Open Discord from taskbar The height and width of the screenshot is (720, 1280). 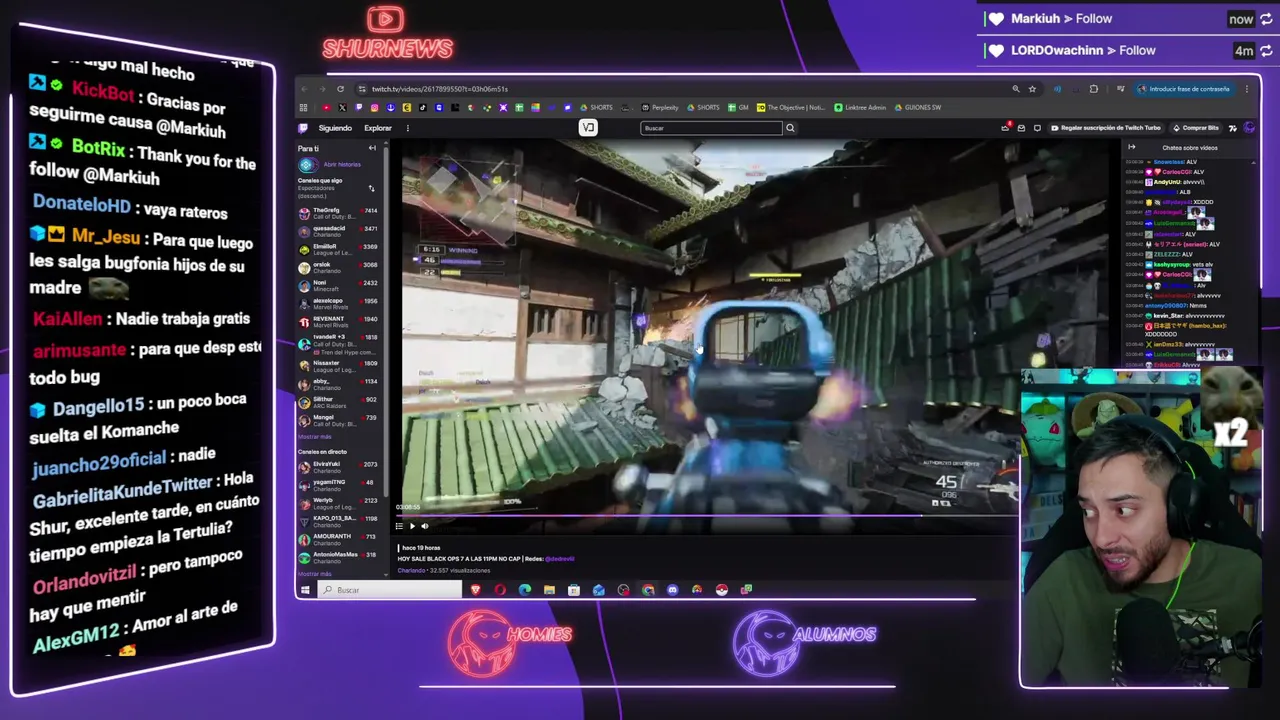672,590
